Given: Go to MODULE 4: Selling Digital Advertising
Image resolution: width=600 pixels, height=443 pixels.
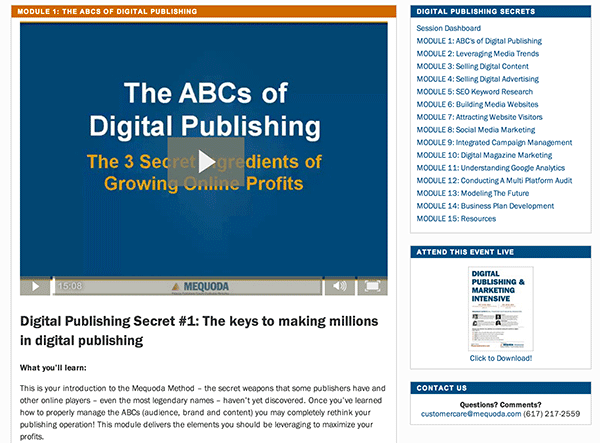Looking at the screenshot, I should (x=478, y=79).
